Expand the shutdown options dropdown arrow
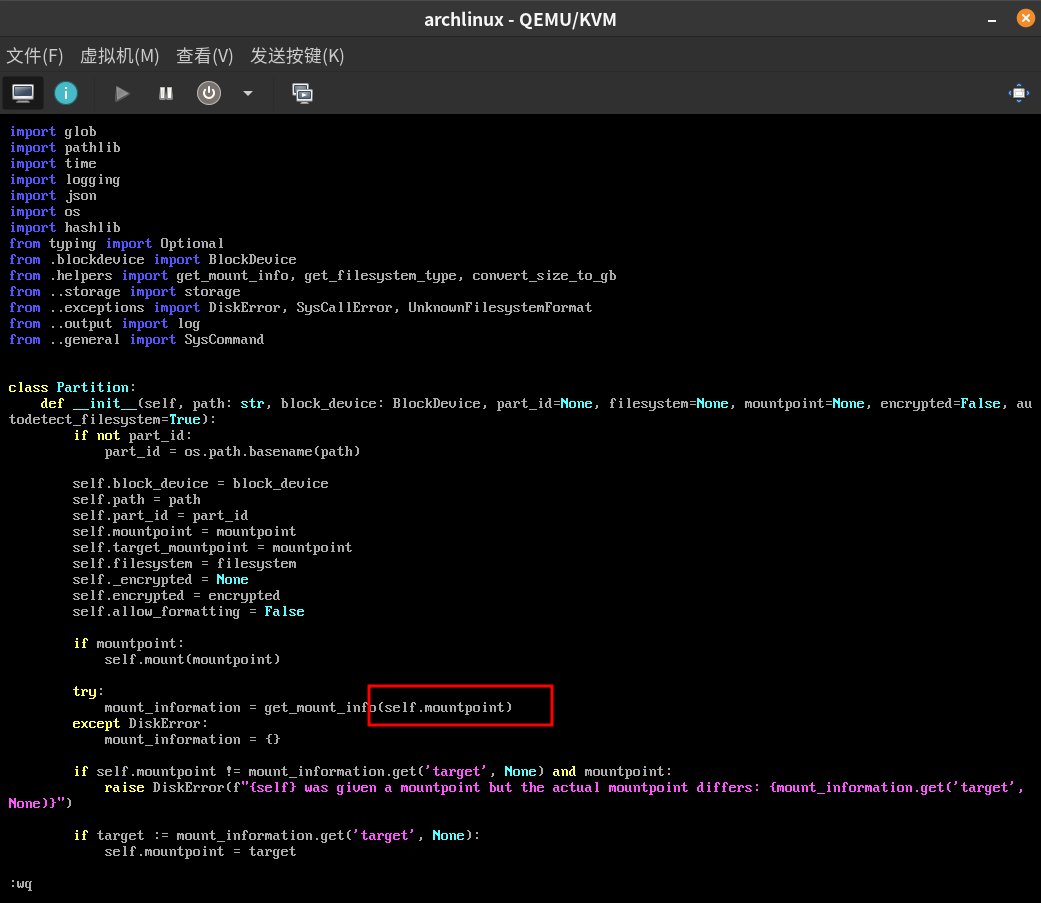The image size is (1041, 903). coord(248,93)
